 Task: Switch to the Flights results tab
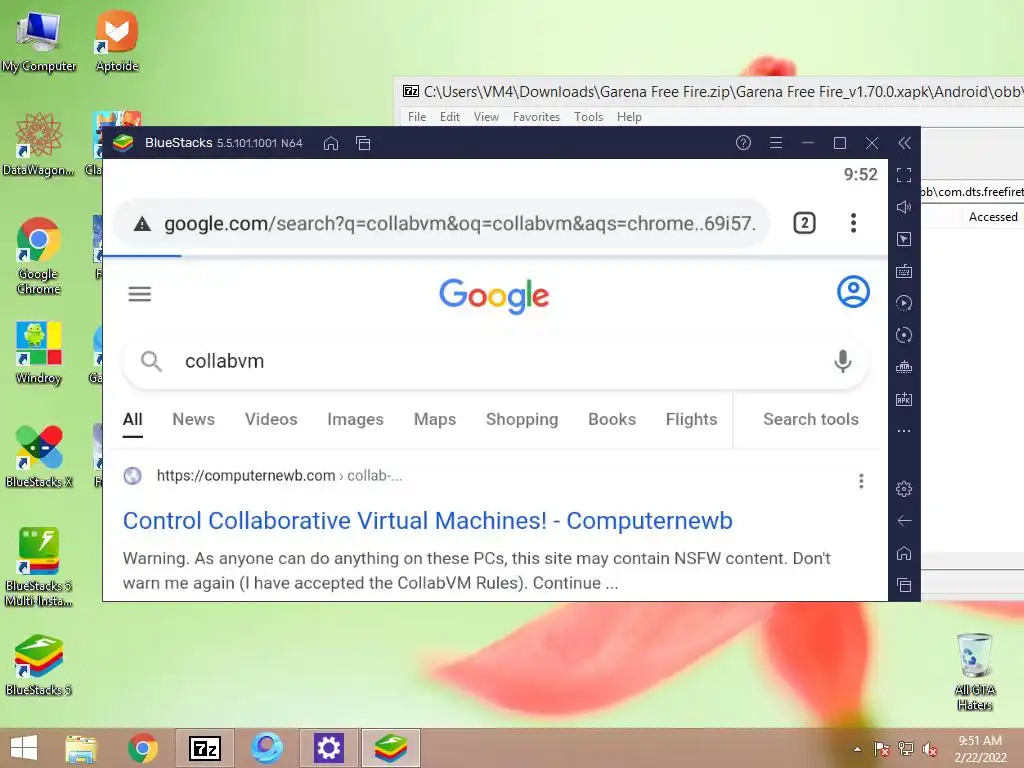(692, 419)
